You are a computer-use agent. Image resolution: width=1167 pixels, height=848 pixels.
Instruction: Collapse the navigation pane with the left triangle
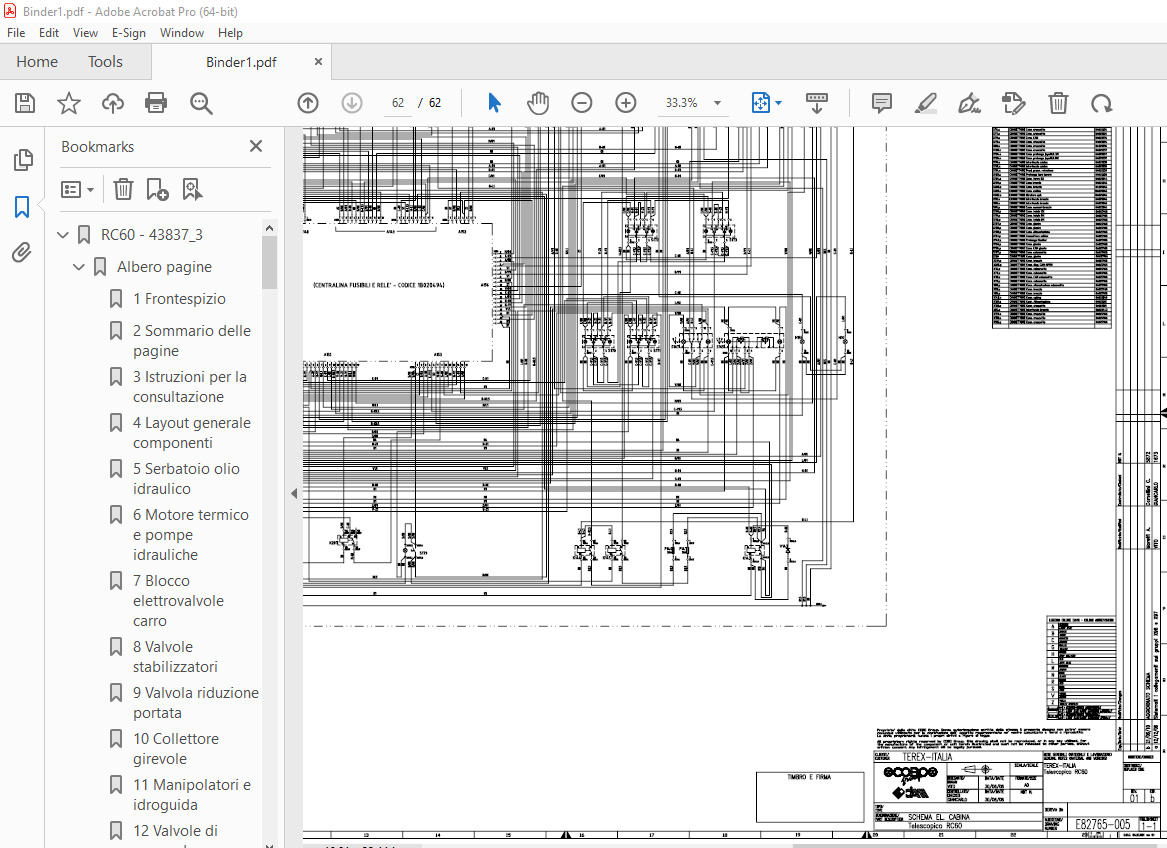click(294, 493)
